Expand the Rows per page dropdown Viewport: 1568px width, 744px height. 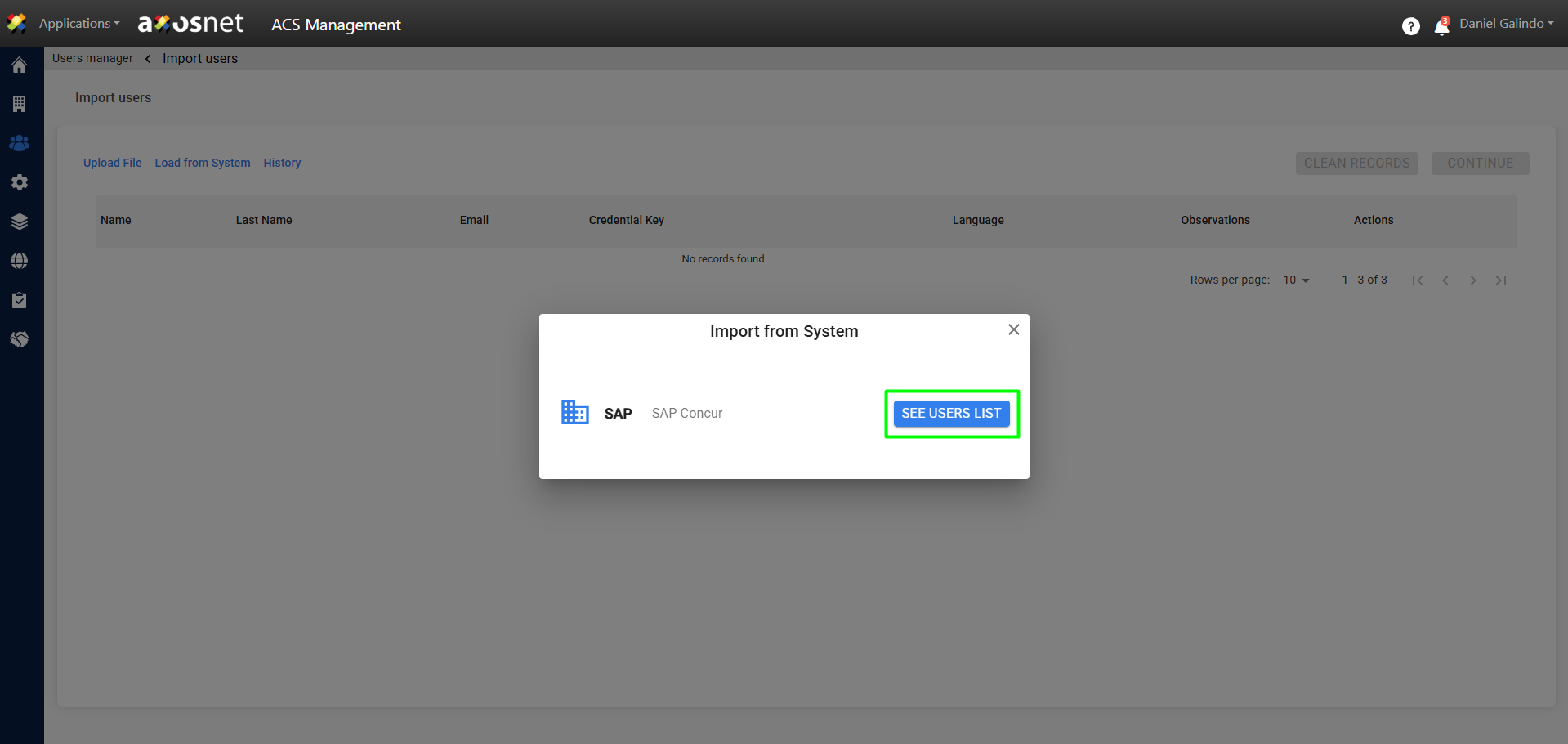coord(1296,280)
